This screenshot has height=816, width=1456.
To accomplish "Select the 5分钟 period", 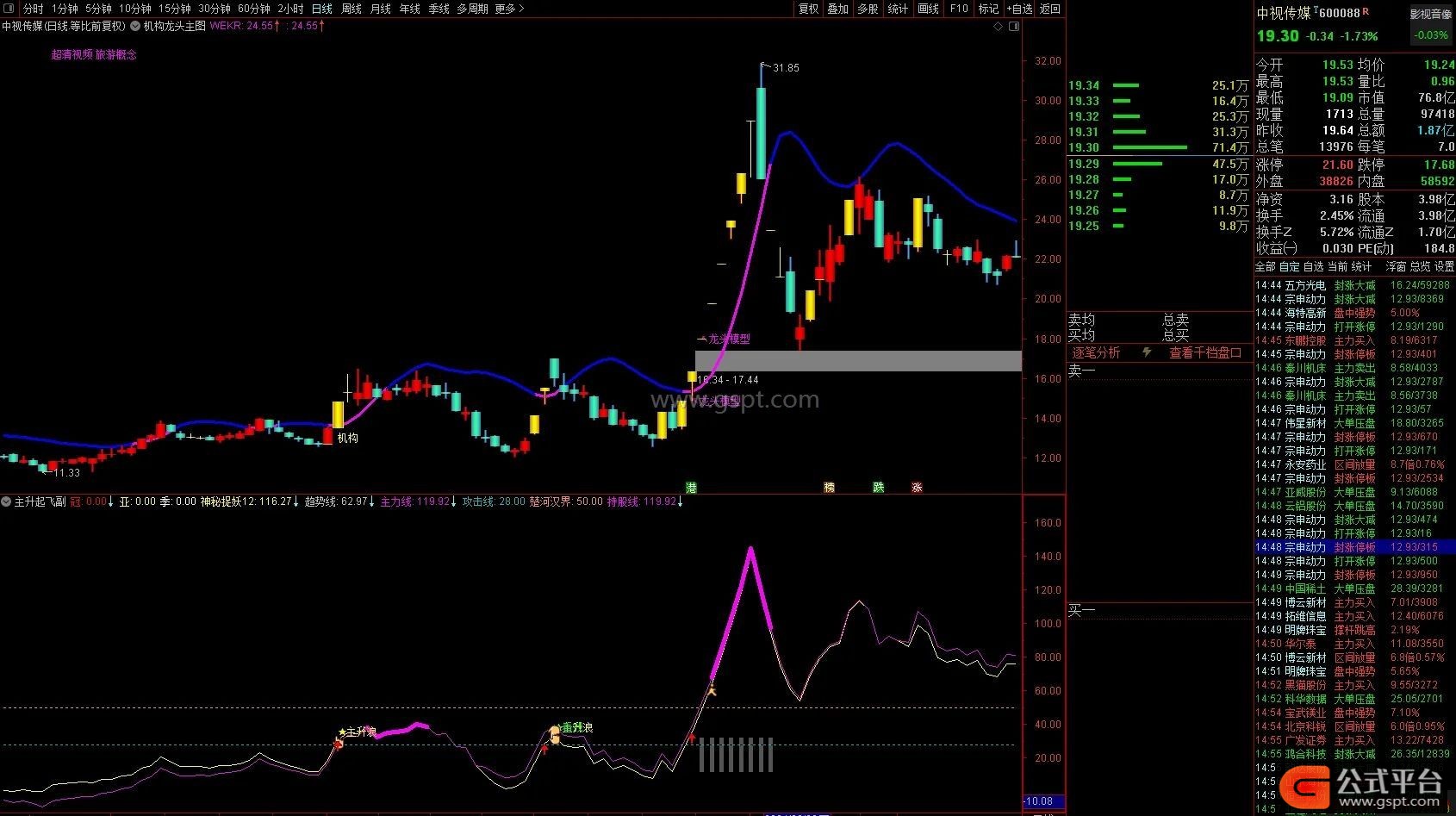I will 98,9.
